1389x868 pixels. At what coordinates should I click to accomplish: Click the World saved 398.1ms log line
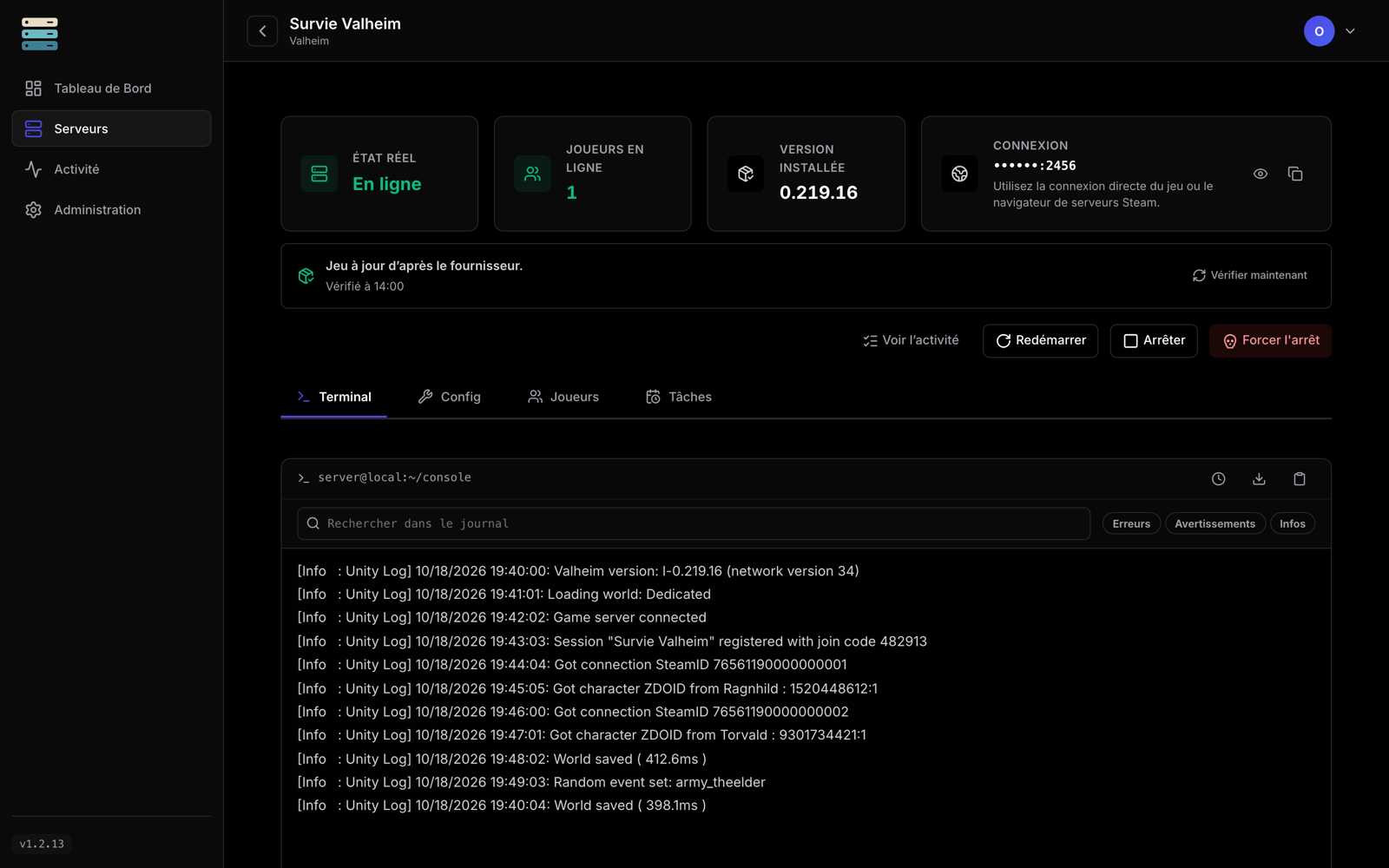click(x=502, y=806)
